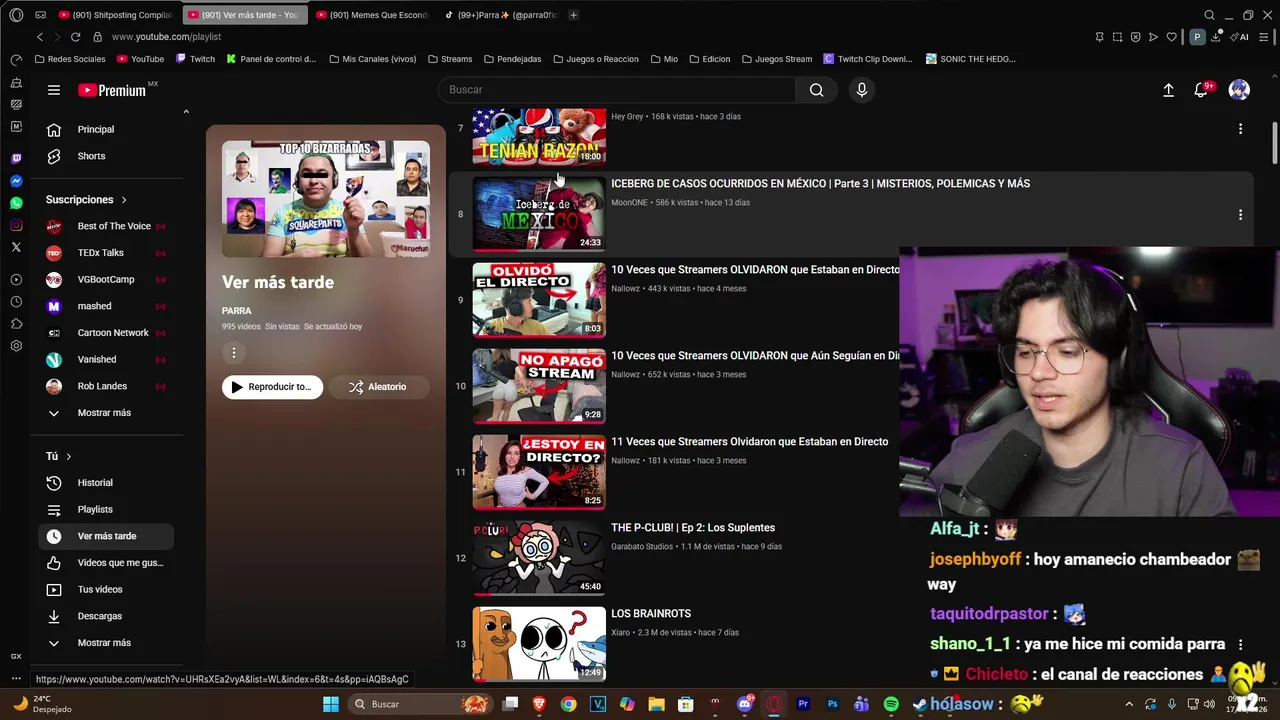Open WhatsApp icon in Opera sidebar

(x=16, y=203)
